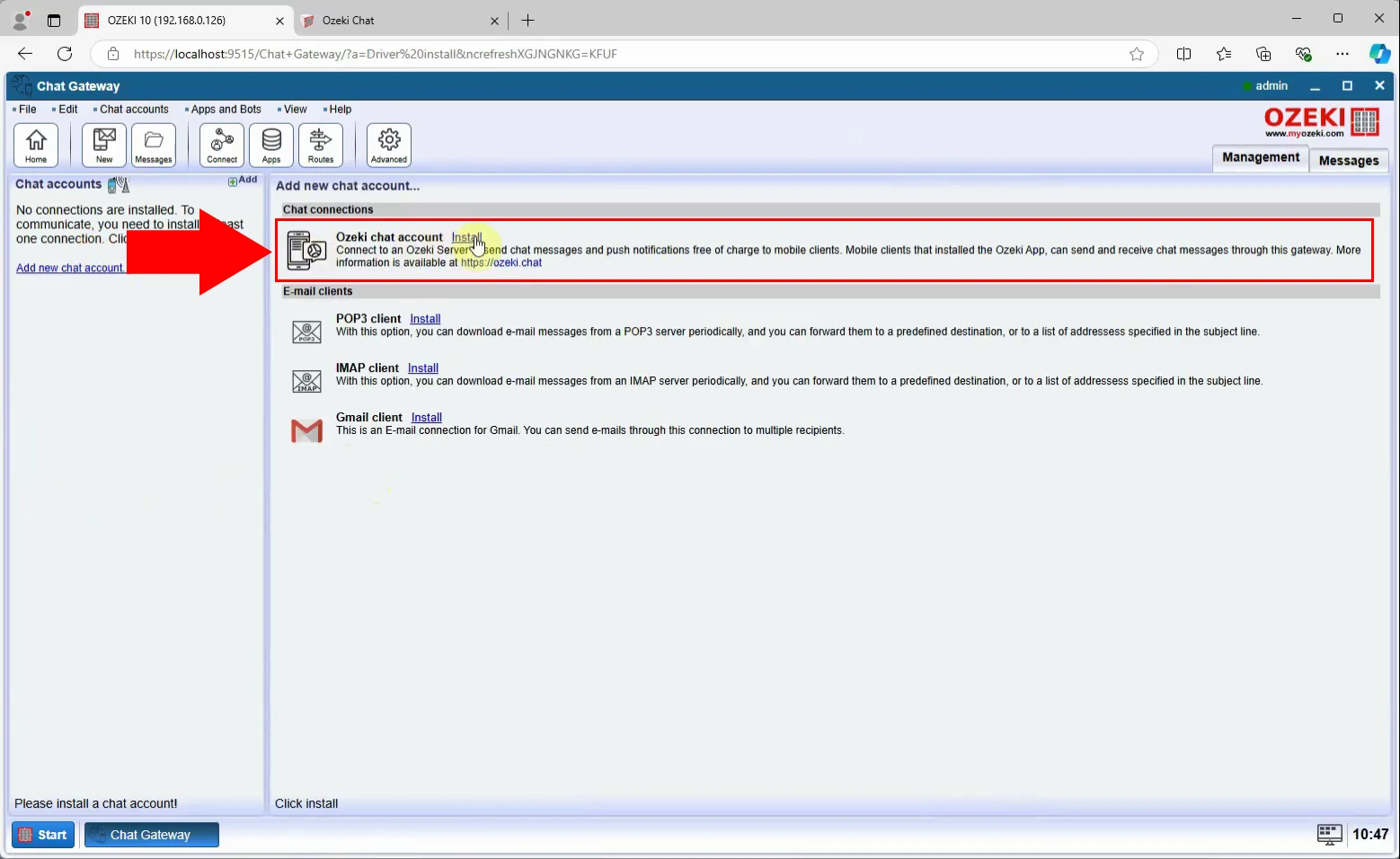The width and height of the screenshot is (1400, 859).
Task: Open Edge browser essentials icon
Action: click(x=1304, y=54)
